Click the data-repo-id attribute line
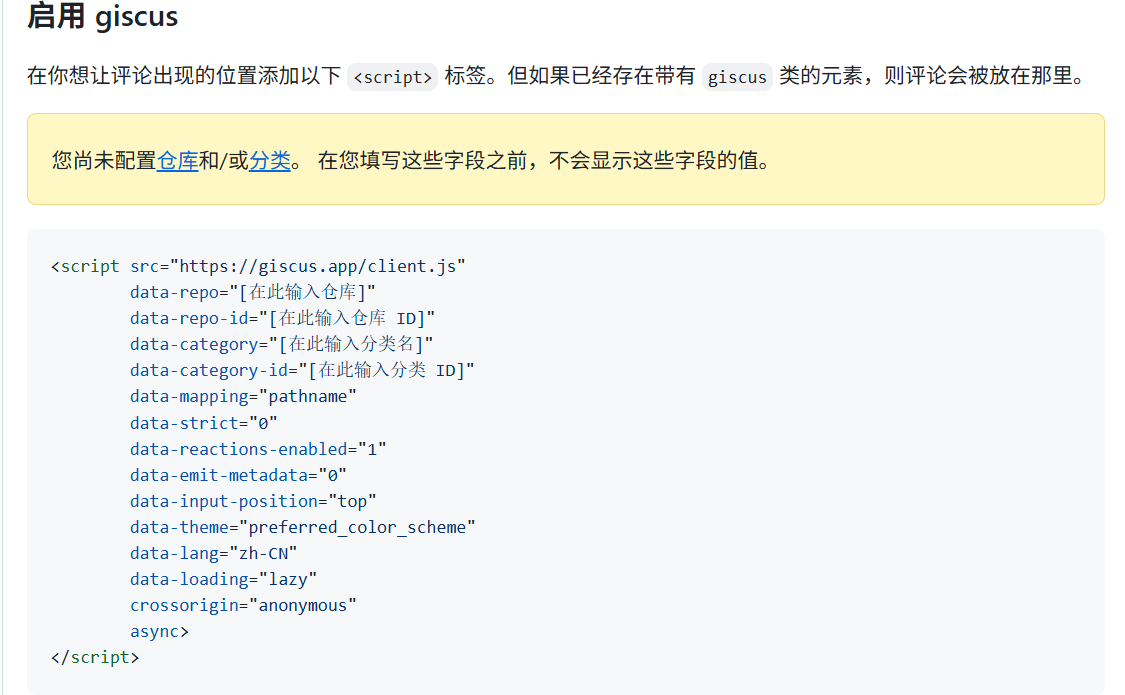1125x695 pixels. pyautogui.click(x=282, y=318)
